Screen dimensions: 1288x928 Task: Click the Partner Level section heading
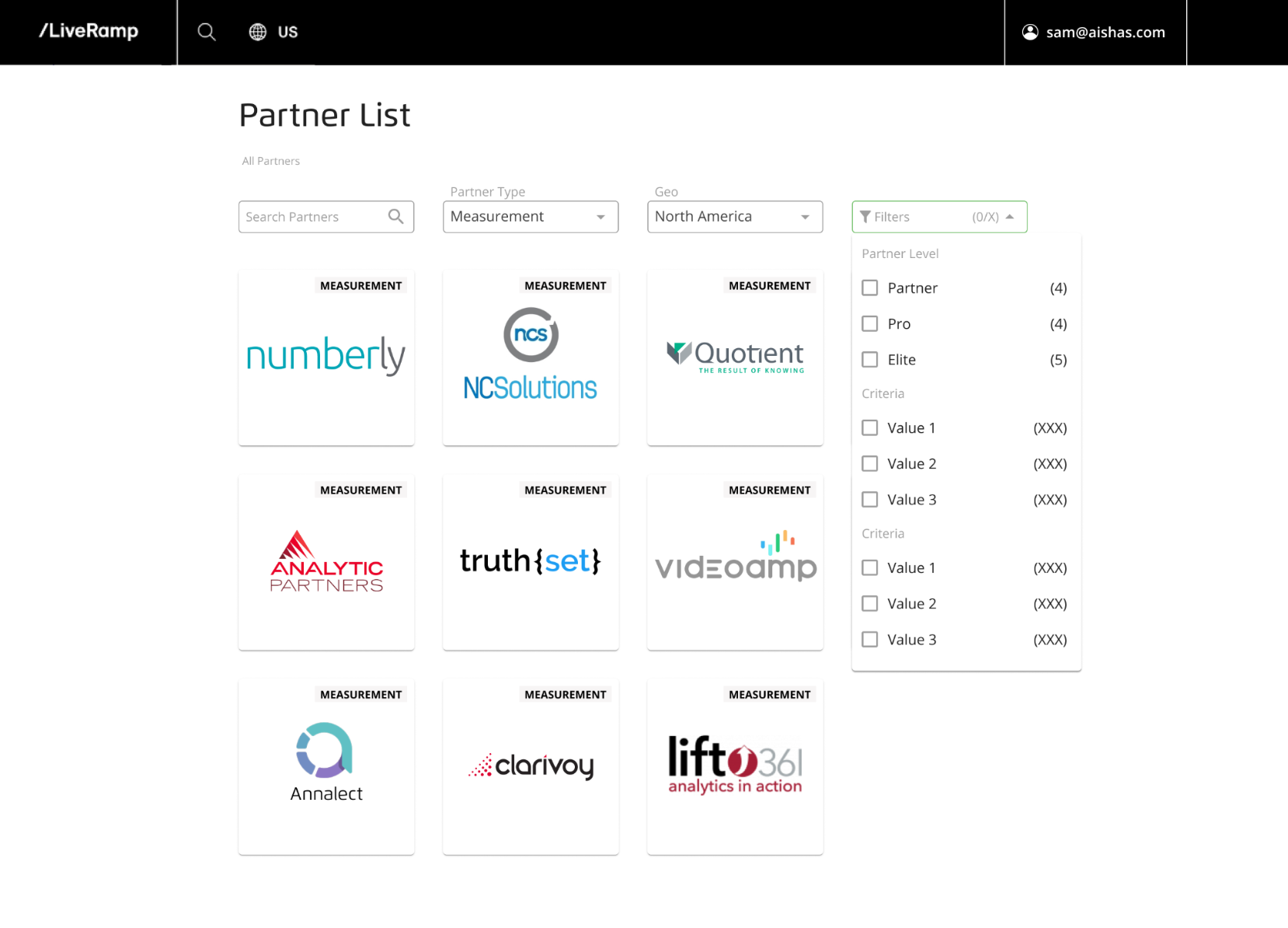(x=900, y=253)
